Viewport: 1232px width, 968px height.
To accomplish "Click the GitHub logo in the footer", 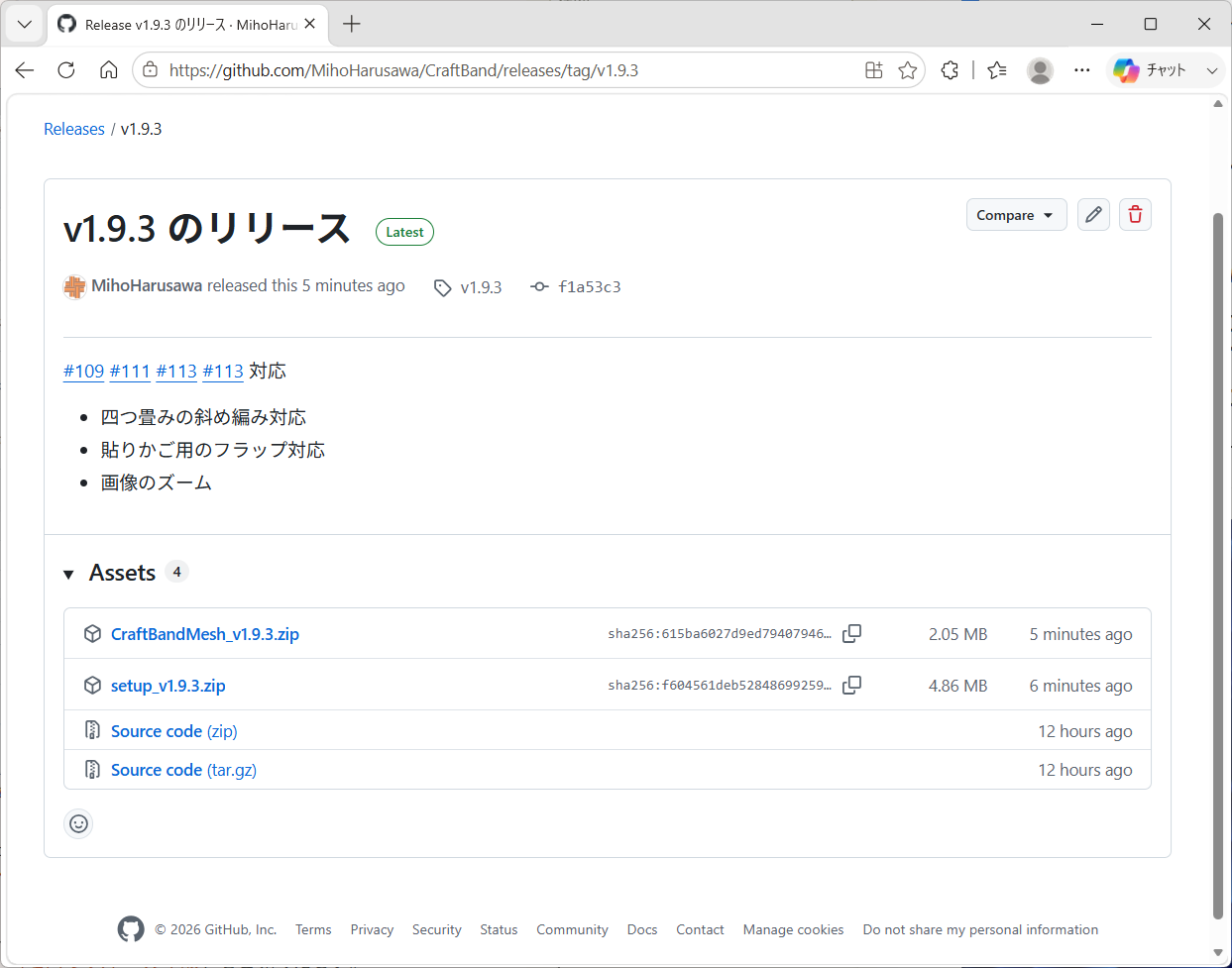I will click(x=131, y=929).
